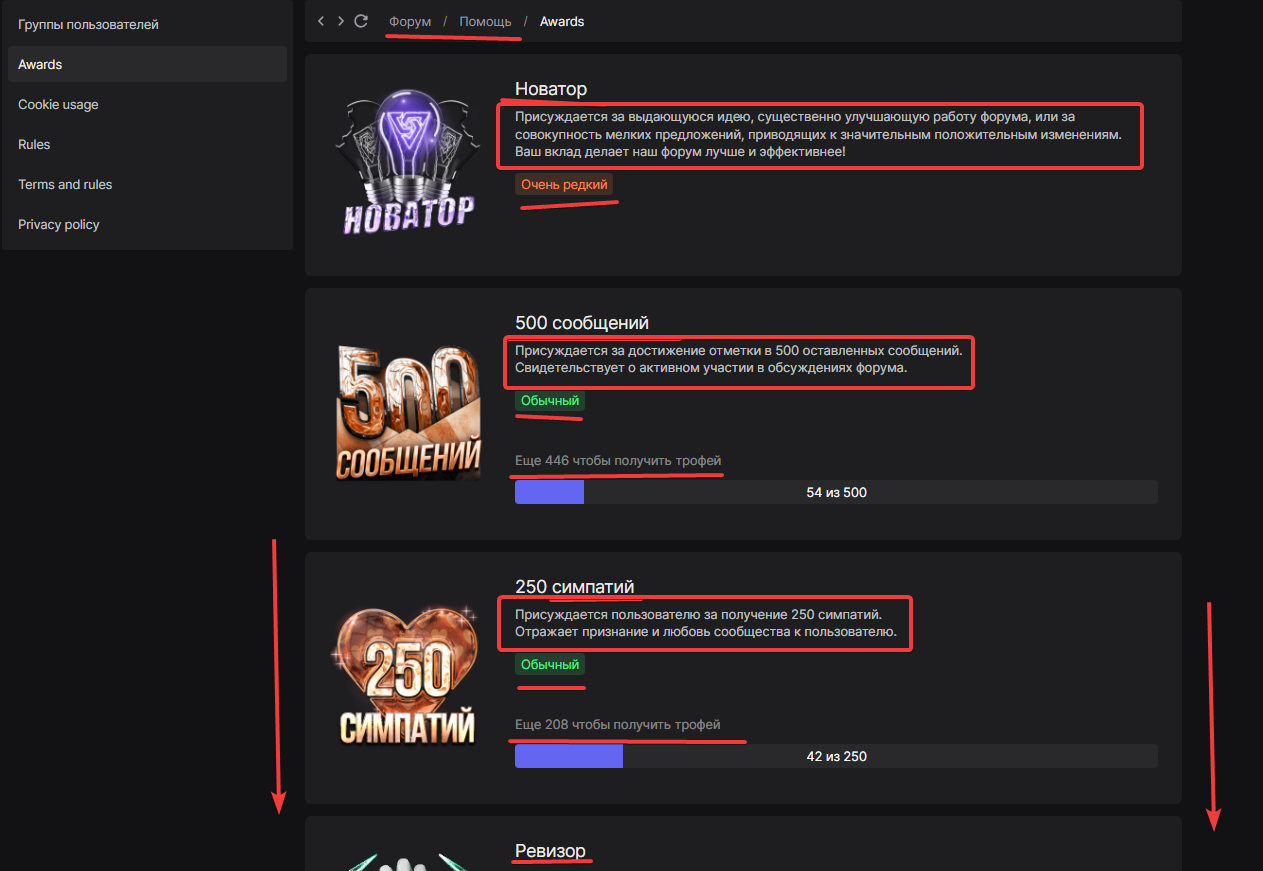
Task: Click the Ревизор award title
Action: pyautogui.click(x=550, y=851)
